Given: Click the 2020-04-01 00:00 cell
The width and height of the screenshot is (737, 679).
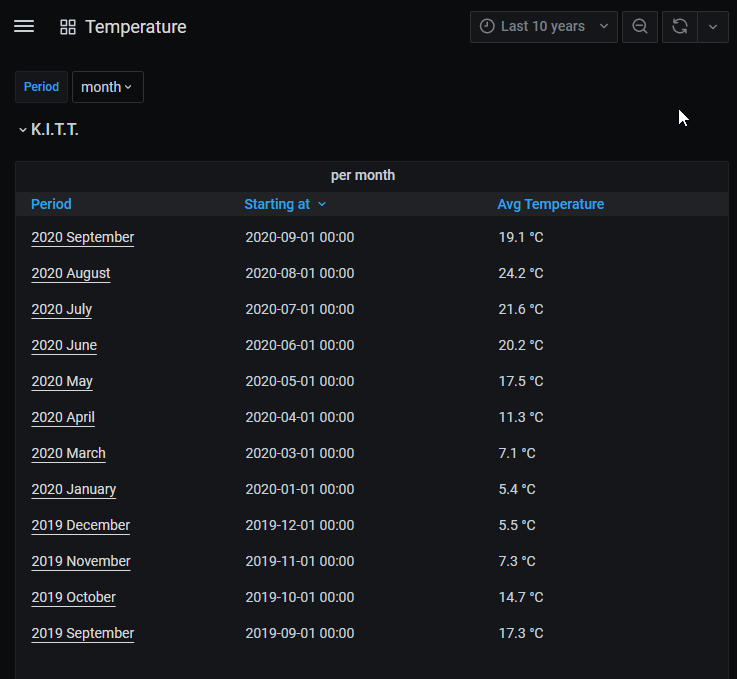Looking at the screenshot, I should [300, 417].
